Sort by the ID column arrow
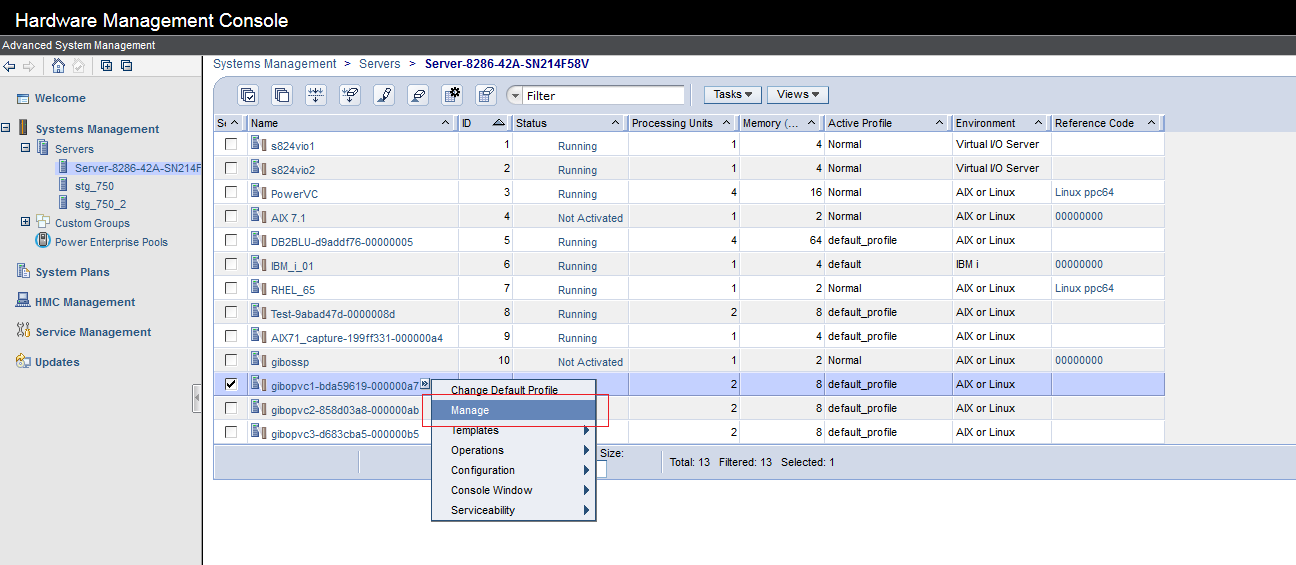 [x=498, y=123]
